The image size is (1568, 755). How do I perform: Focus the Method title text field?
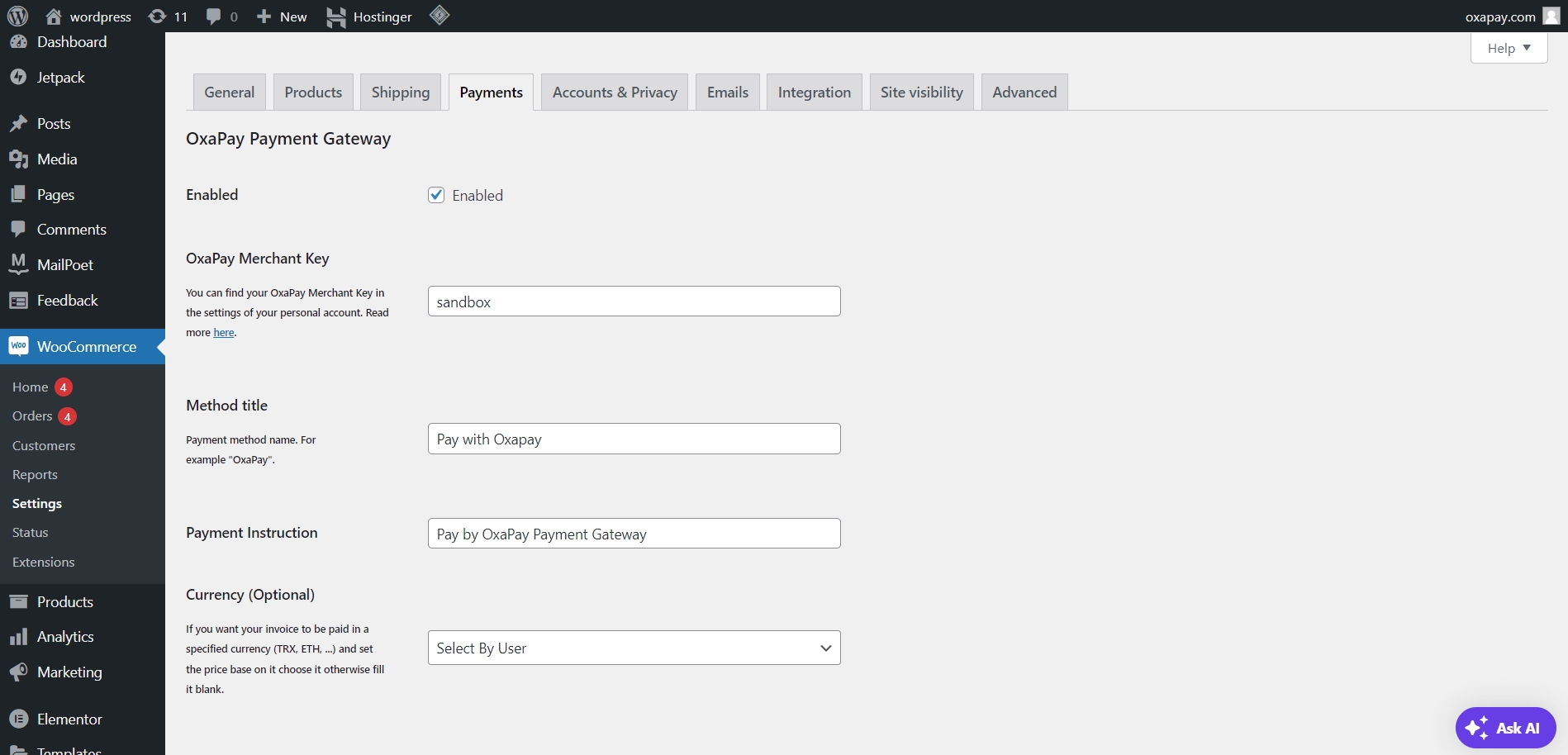(634, 439)
